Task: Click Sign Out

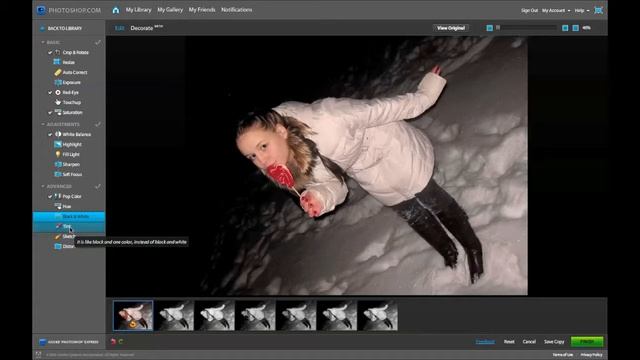Action: click(529, 11)
